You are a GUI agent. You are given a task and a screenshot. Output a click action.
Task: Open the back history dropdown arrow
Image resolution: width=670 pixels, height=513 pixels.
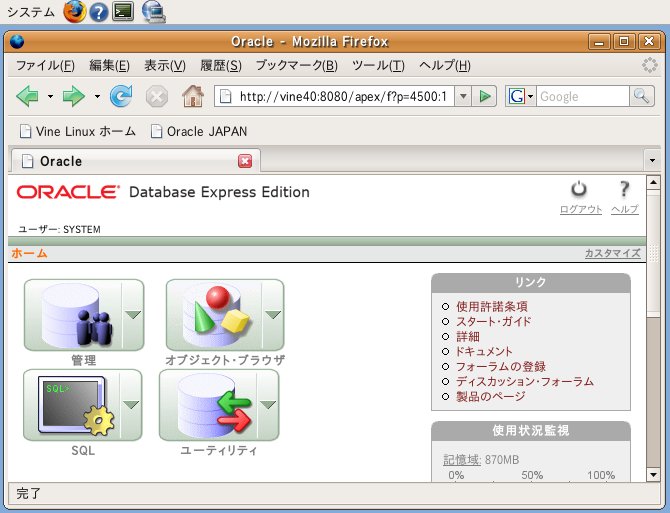click(x=50, y=97)
